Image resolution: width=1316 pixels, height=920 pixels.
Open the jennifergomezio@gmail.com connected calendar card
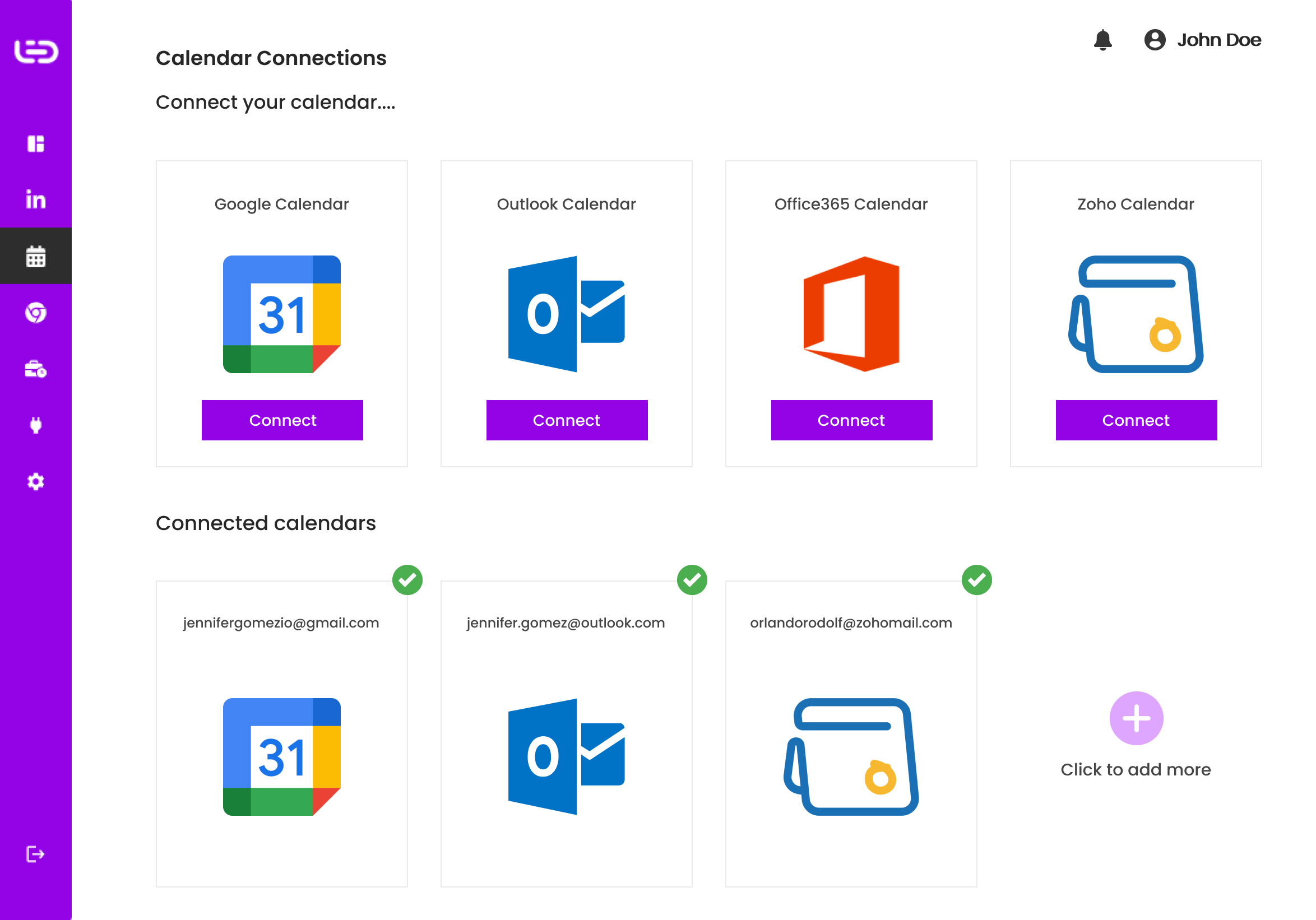tap(281, 733)
